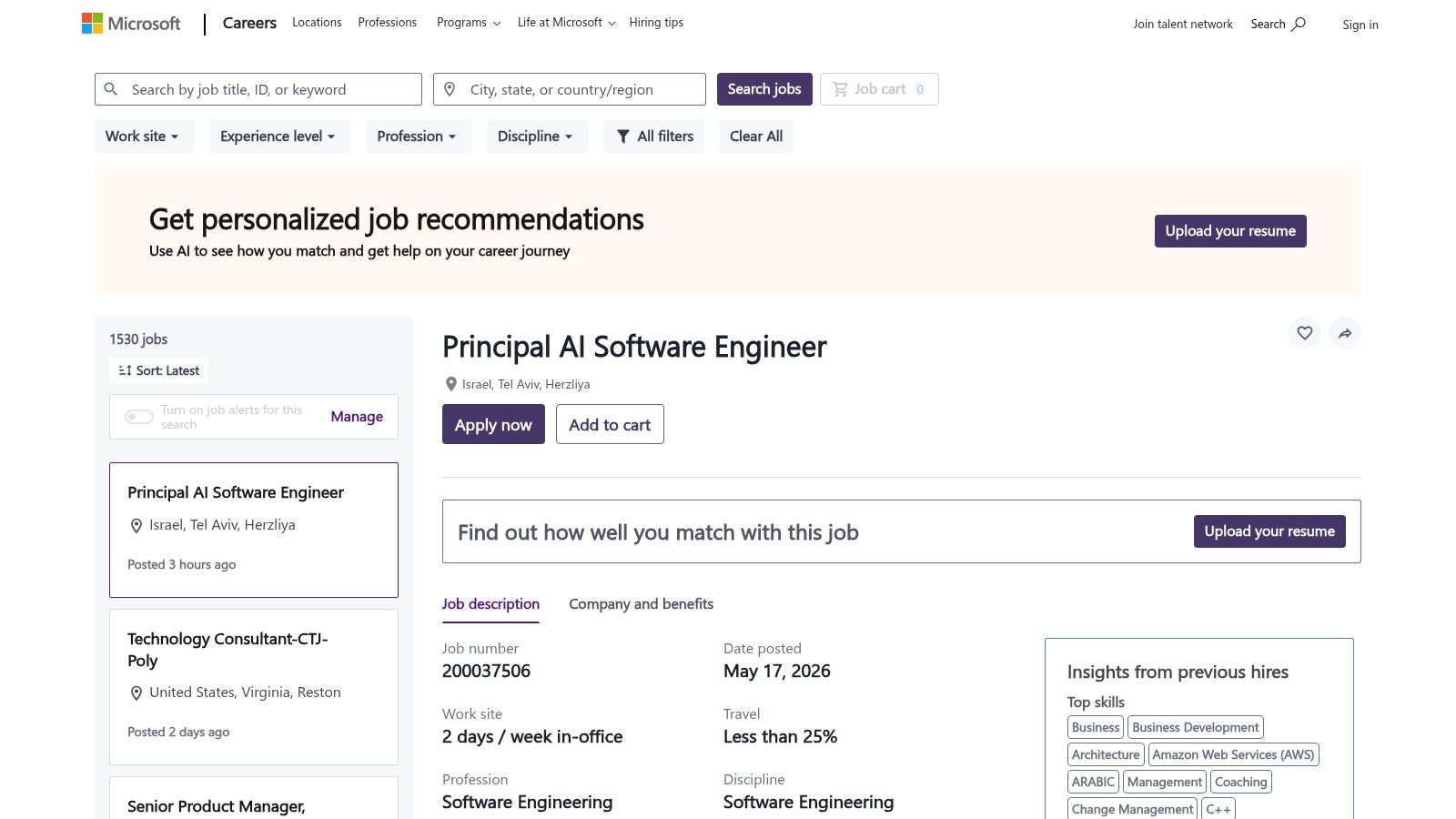Click the Architecture skill tag
The height and width of the screenshot is (819, 1456).
1106,754
